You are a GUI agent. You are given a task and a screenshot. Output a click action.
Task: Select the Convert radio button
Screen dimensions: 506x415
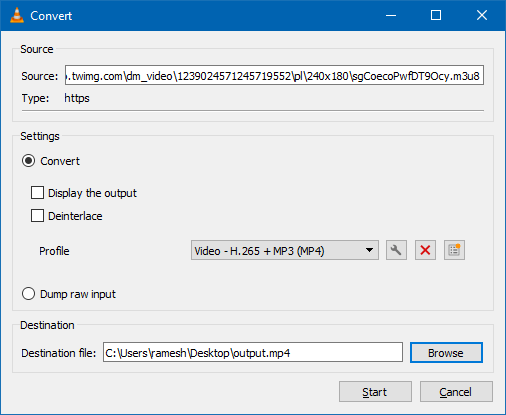coord(28,161)
